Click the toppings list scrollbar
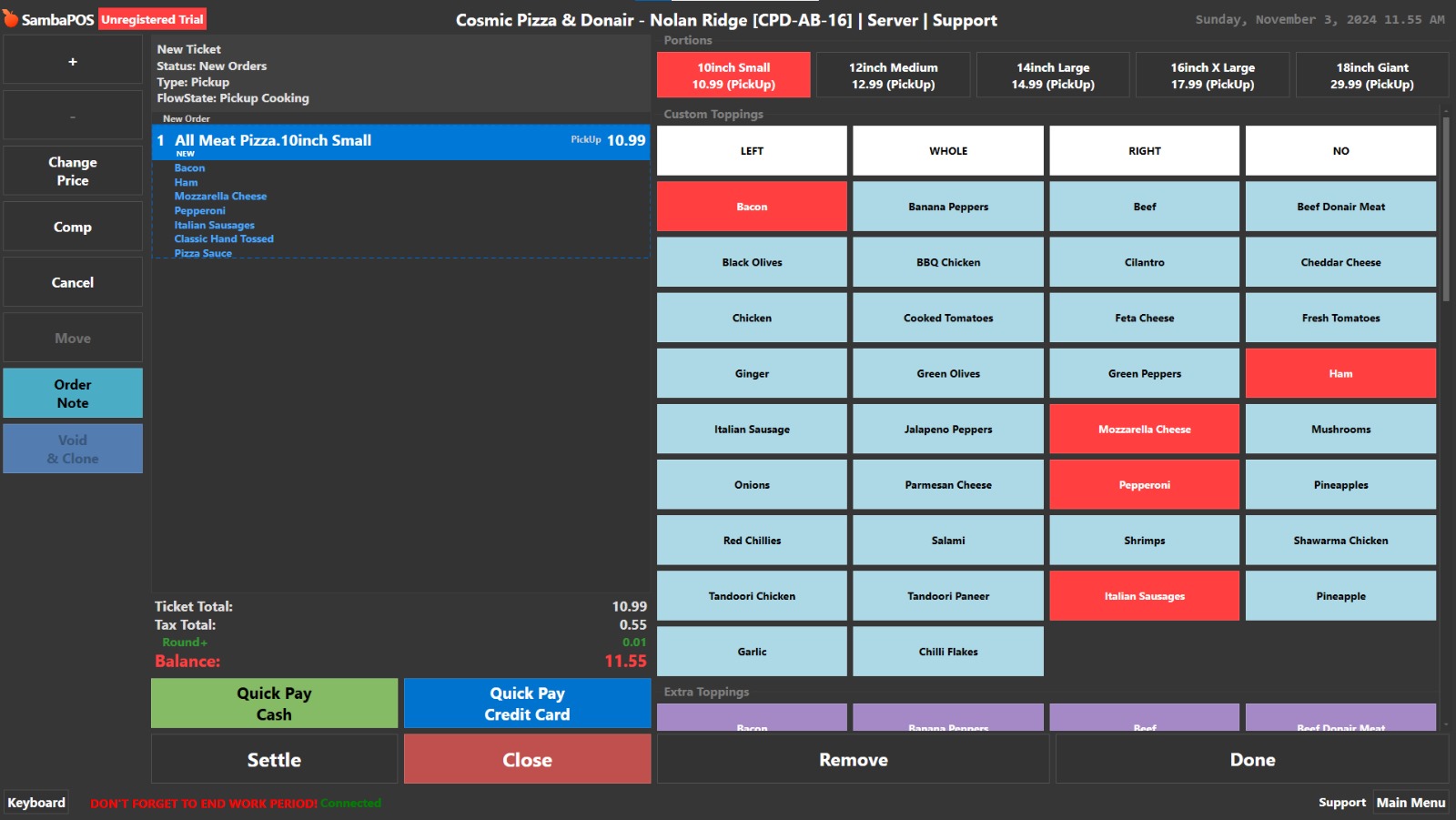Viewport: 1456px width, 820px height. pos(1446,209)
